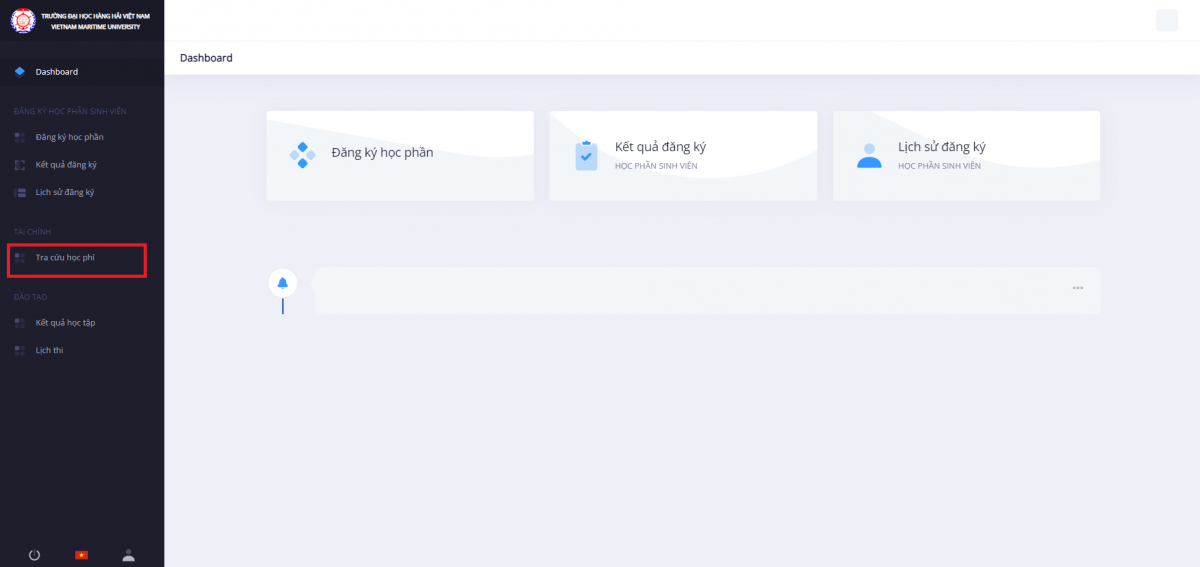Screen dimensions: 1200x567
Task: Go to Kết quả đăng ký in the sidebar
Action: coord(66,164)
